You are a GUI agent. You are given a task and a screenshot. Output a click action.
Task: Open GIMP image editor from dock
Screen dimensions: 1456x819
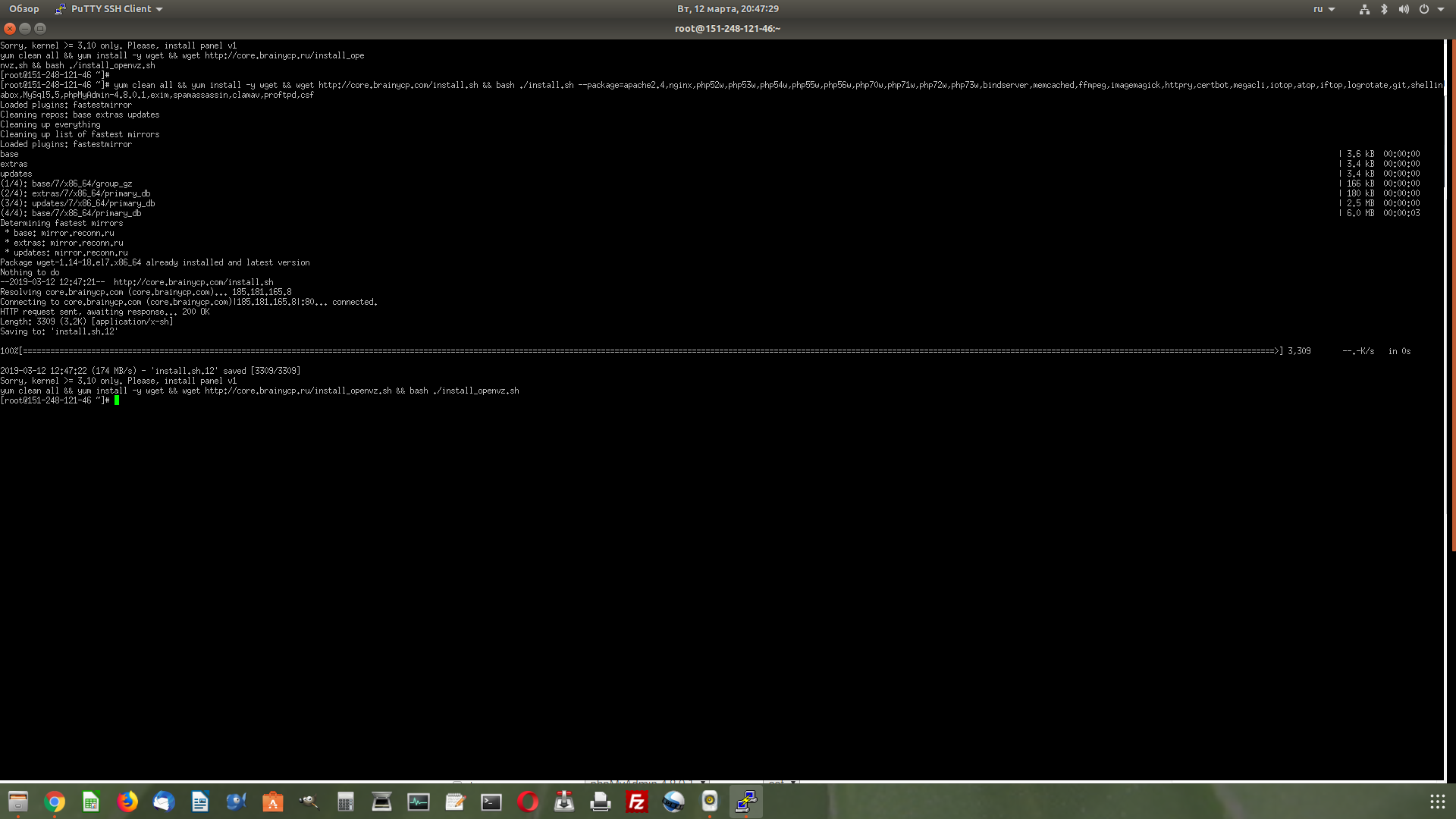(309, 802)
